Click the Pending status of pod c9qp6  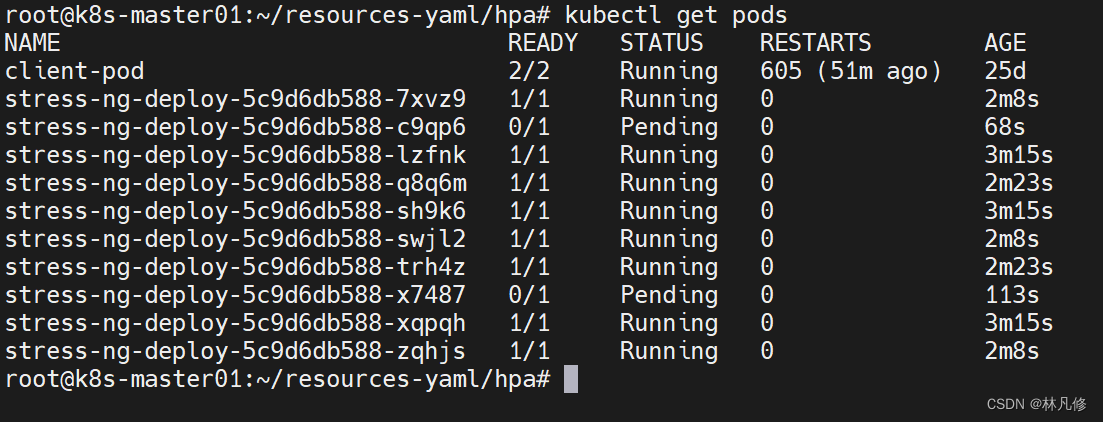point(668,127)
